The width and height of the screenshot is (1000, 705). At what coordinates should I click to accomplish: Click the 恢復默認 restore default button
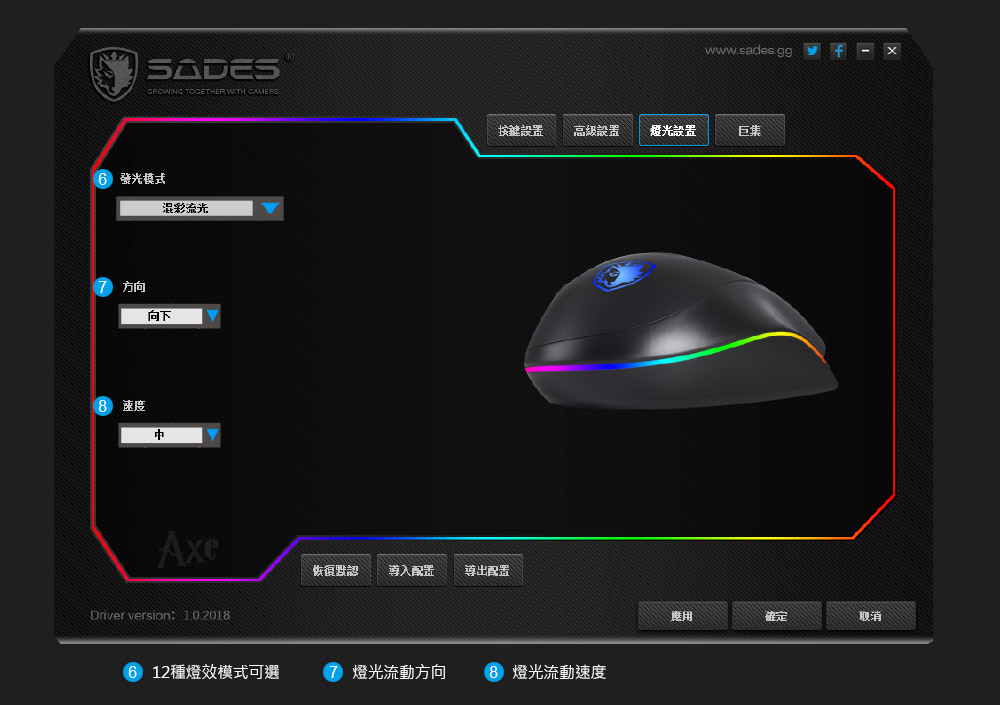pos(335,570)
